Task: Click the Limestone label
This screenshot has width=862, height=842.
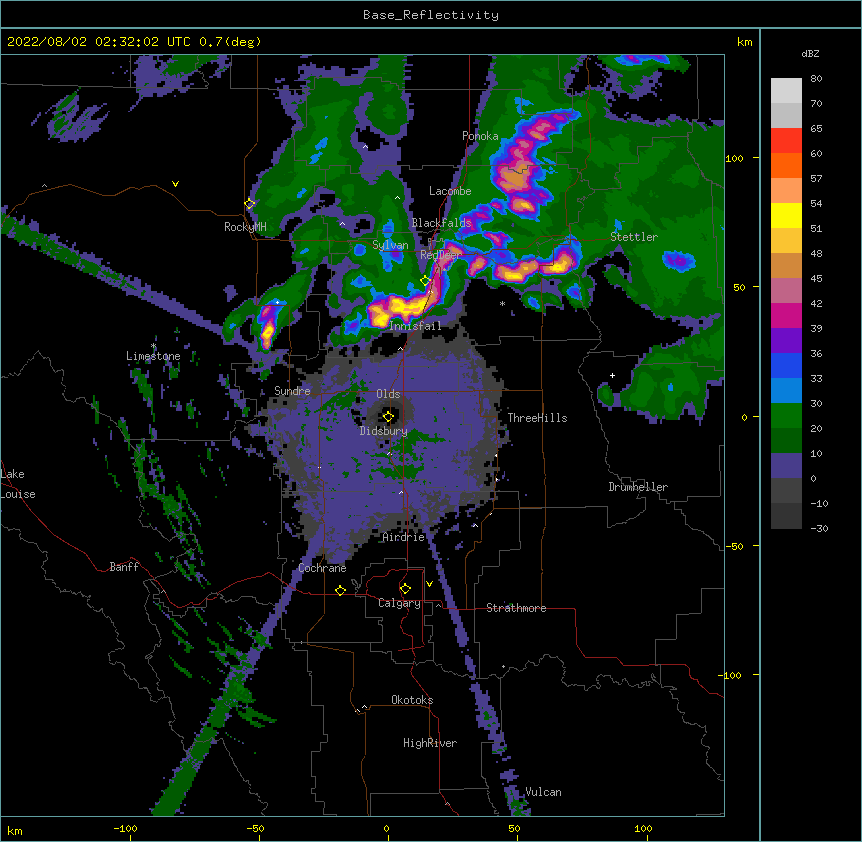Action: click(x=153, y=356)
